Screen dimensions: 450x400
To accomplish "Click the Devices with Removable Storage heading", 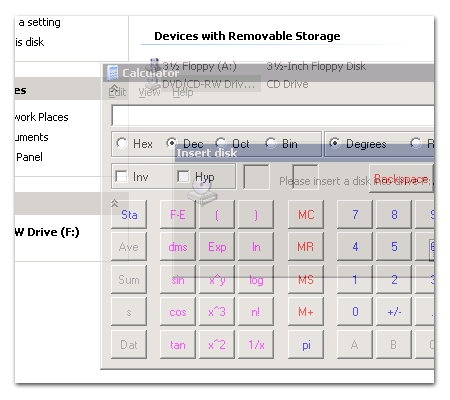I will coord(247,36).
